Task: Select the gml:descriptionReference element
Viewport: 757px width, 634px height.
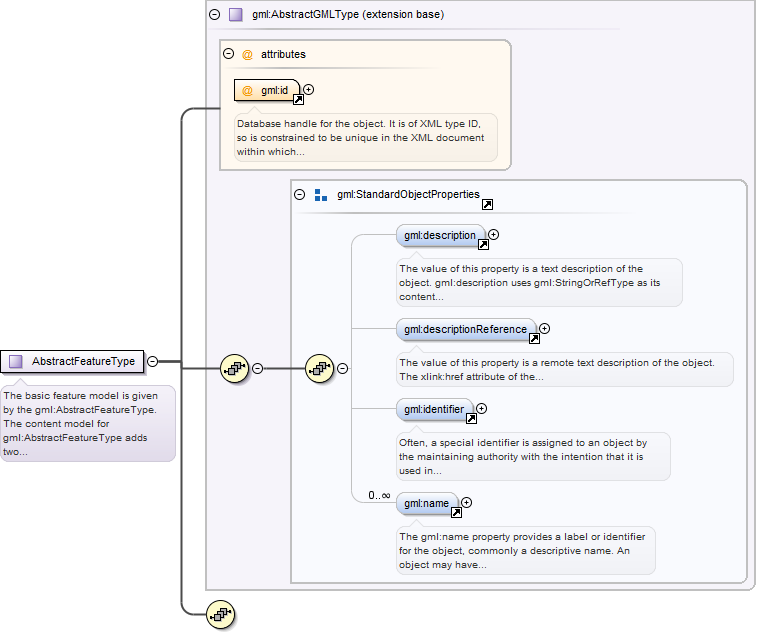Action: tap(464, 329)
